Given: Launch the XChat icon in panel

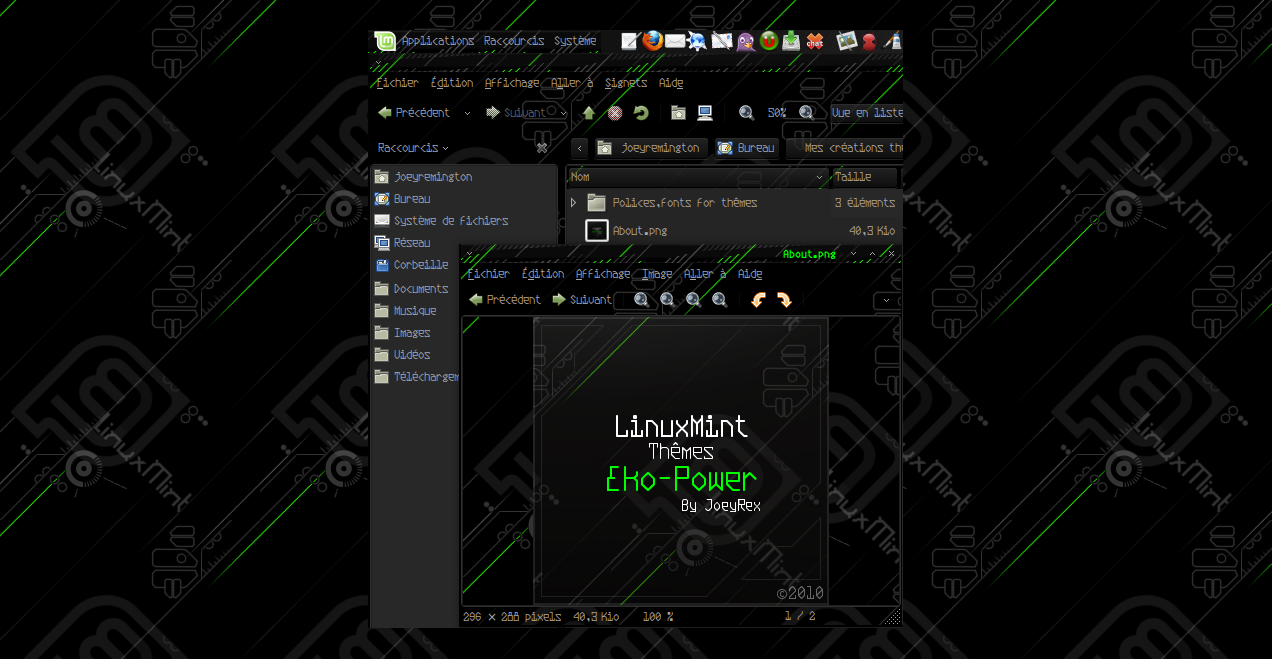Looking at the screenshot, I should pyautogui.click(x=814, y=41).
